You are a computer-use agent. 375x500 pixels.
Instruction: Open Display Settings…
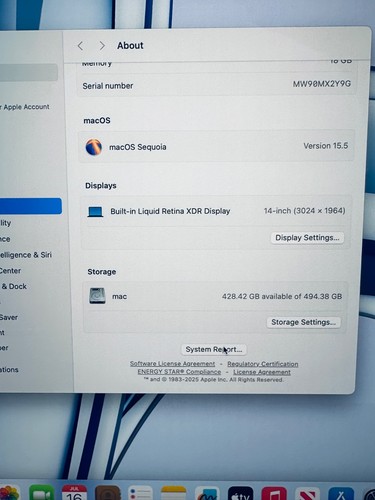307,238
